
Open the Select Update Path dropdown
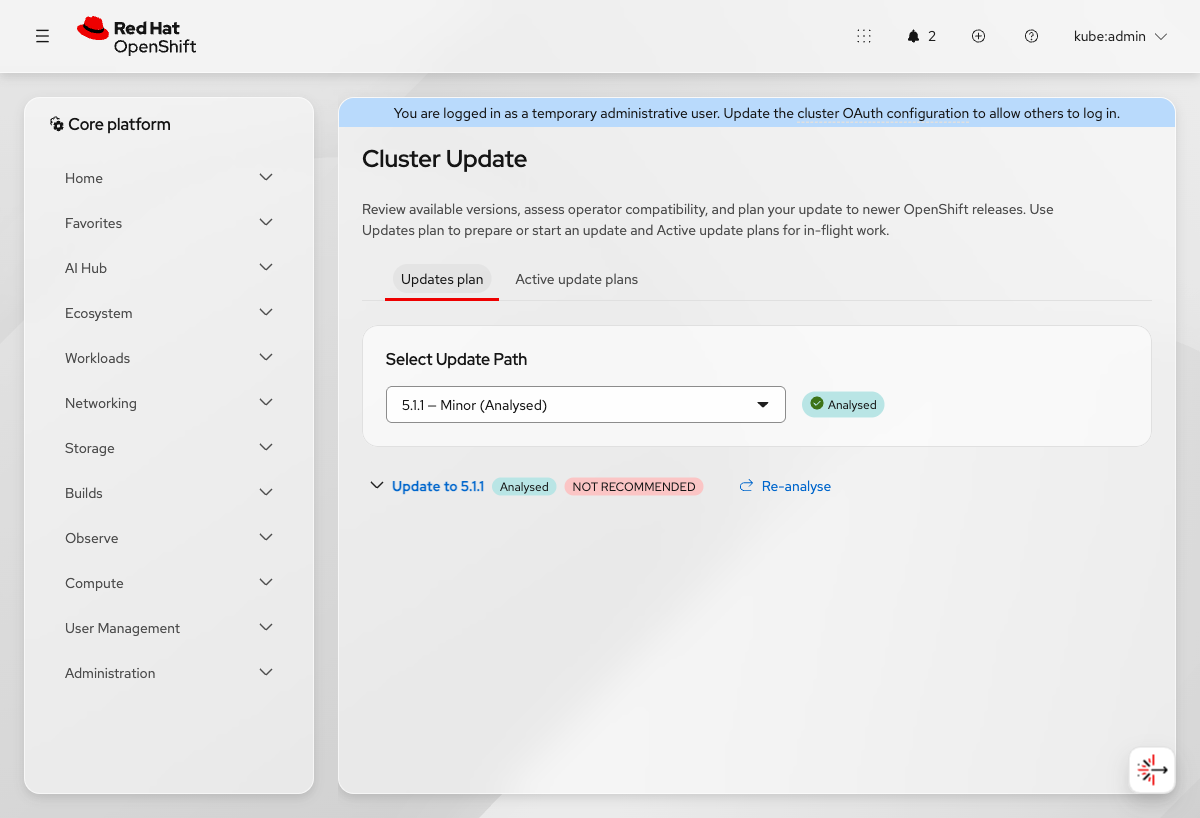[586, 405]
